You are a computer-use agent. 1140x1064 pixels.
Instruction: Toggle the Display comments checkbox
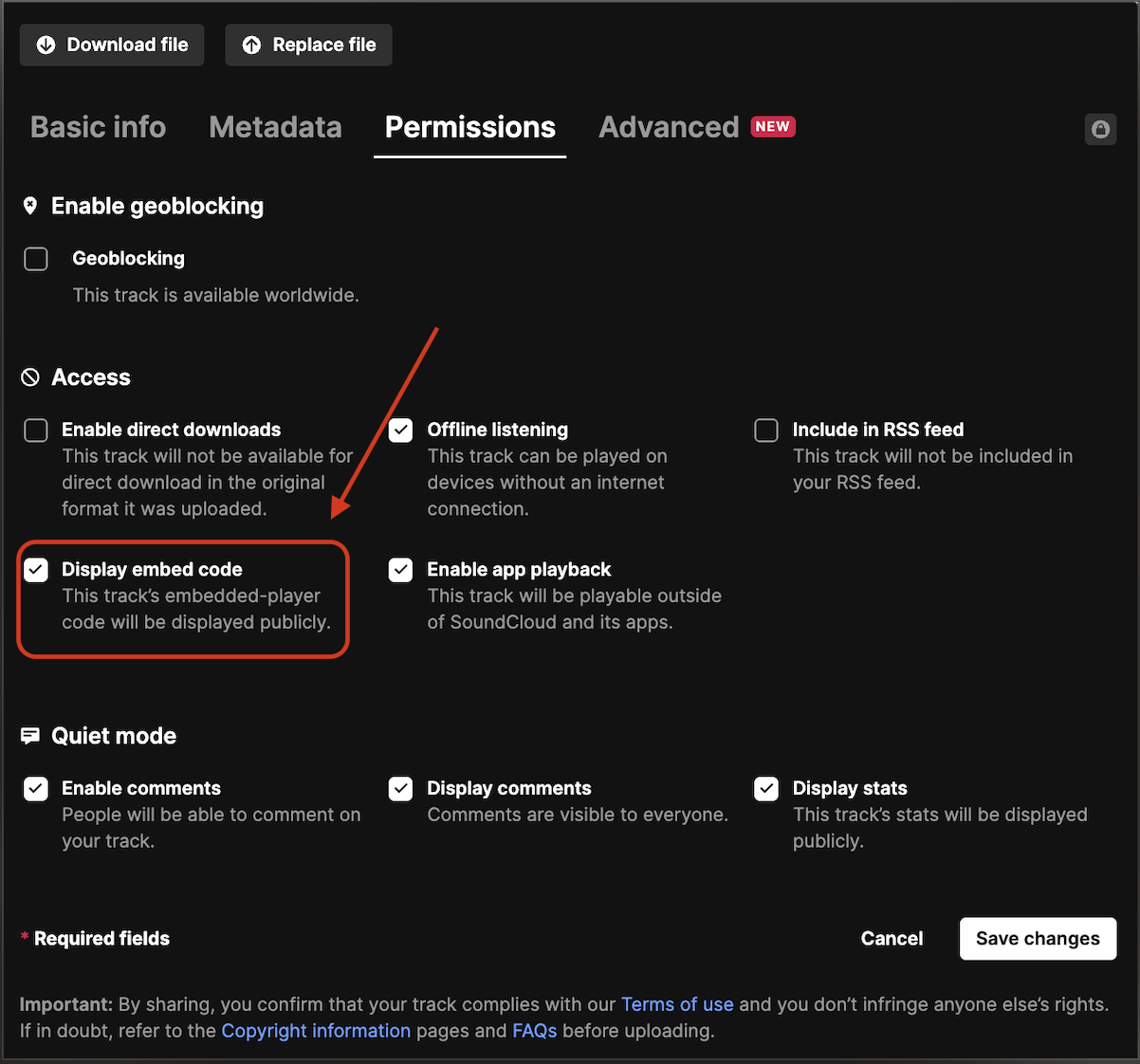(x=401, y=789)
